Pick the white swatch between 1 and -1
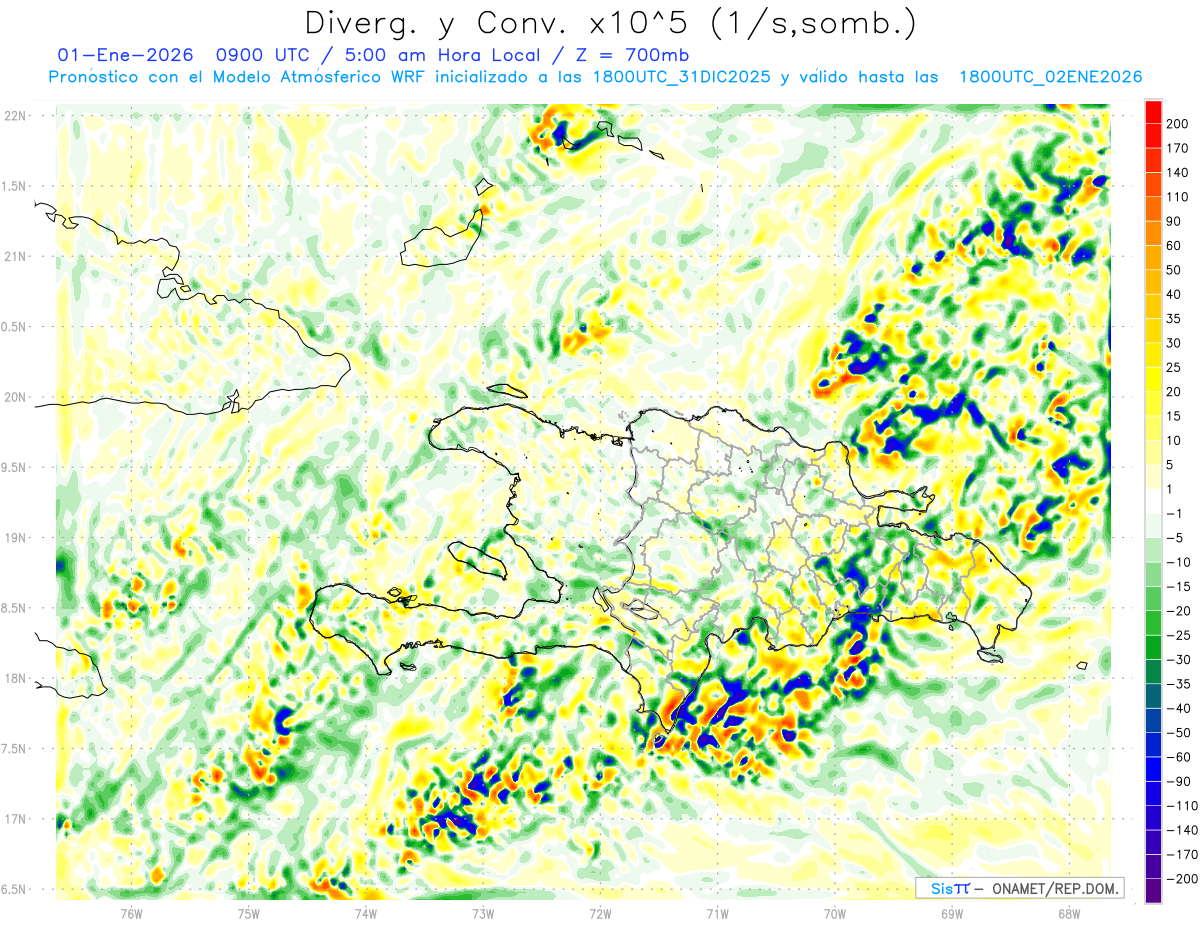The height and width of the screenshot is (927, 1200). point(1153,501)
